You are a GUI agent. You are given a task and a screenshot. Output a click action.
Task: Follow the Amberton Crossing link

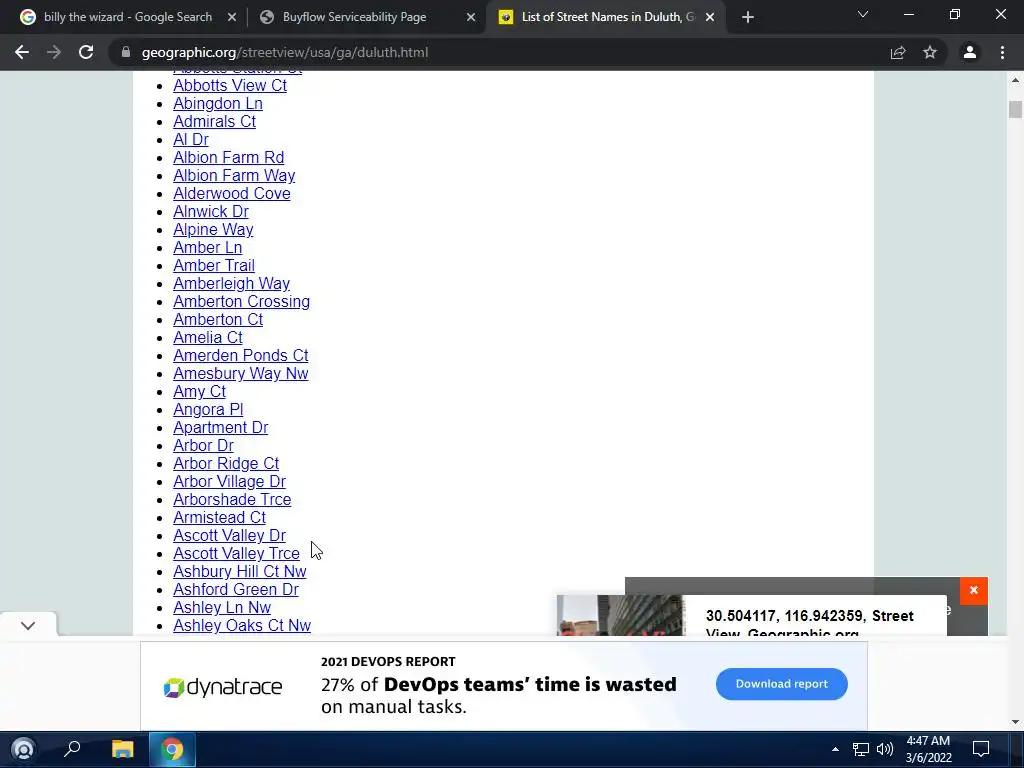point(242,302)
